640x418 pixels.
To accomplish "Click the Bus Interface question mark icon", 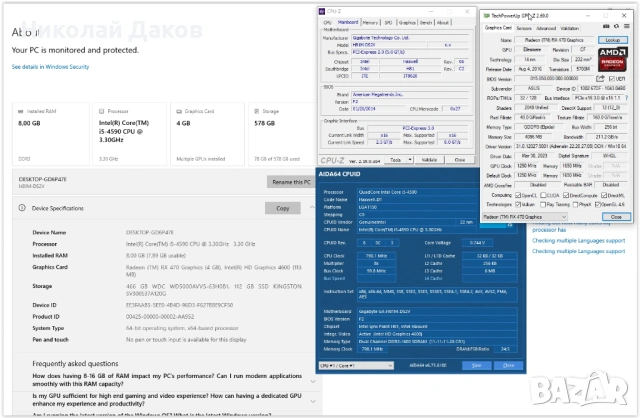I will point(627,98).
